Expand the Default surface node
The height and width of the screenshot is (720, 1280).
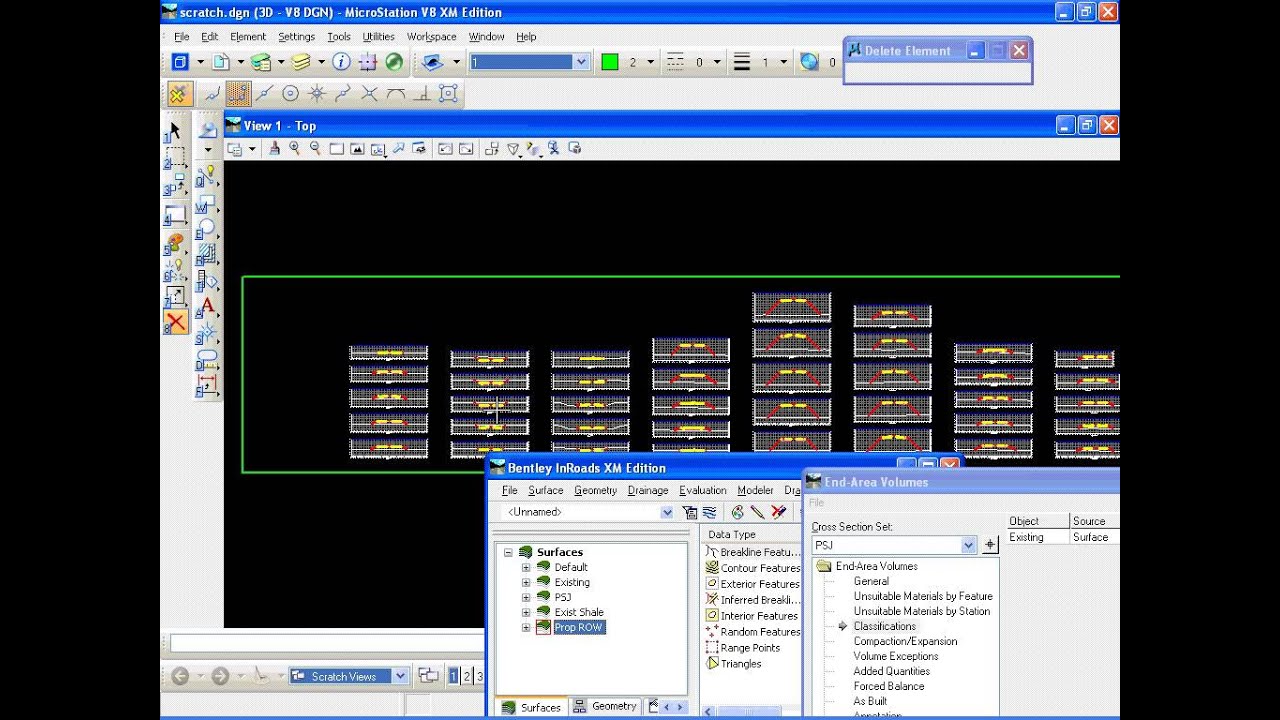coord(526,567)
